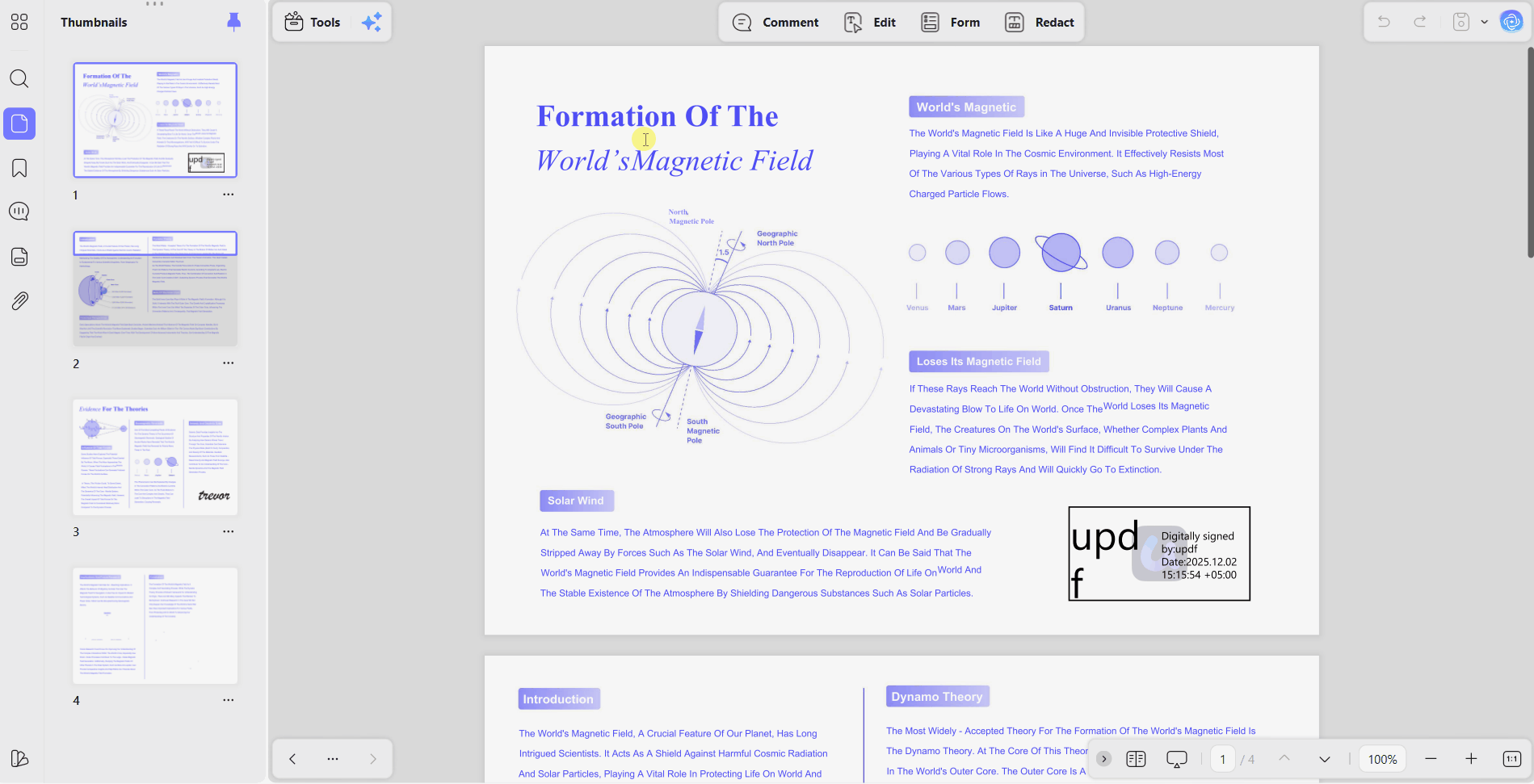
Task: Click the 'Solar Wind' heading label
Action: (577, 501)
